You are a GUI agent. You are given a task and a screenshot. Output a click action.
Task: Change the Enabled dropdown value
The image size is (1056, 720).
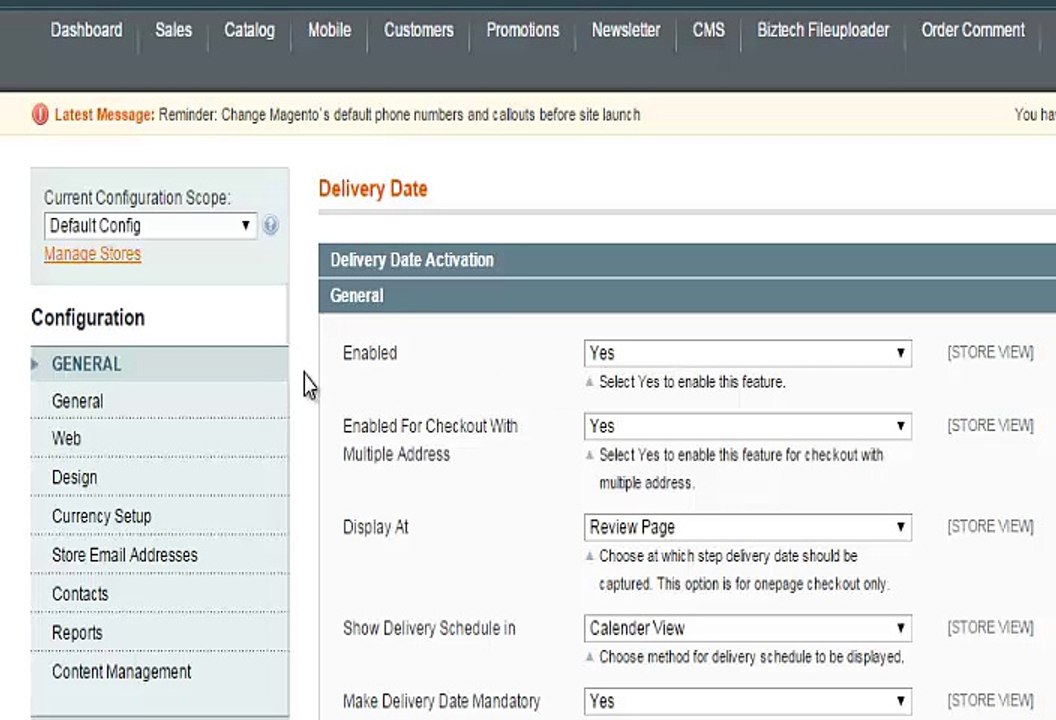click(x=748, y=353)
